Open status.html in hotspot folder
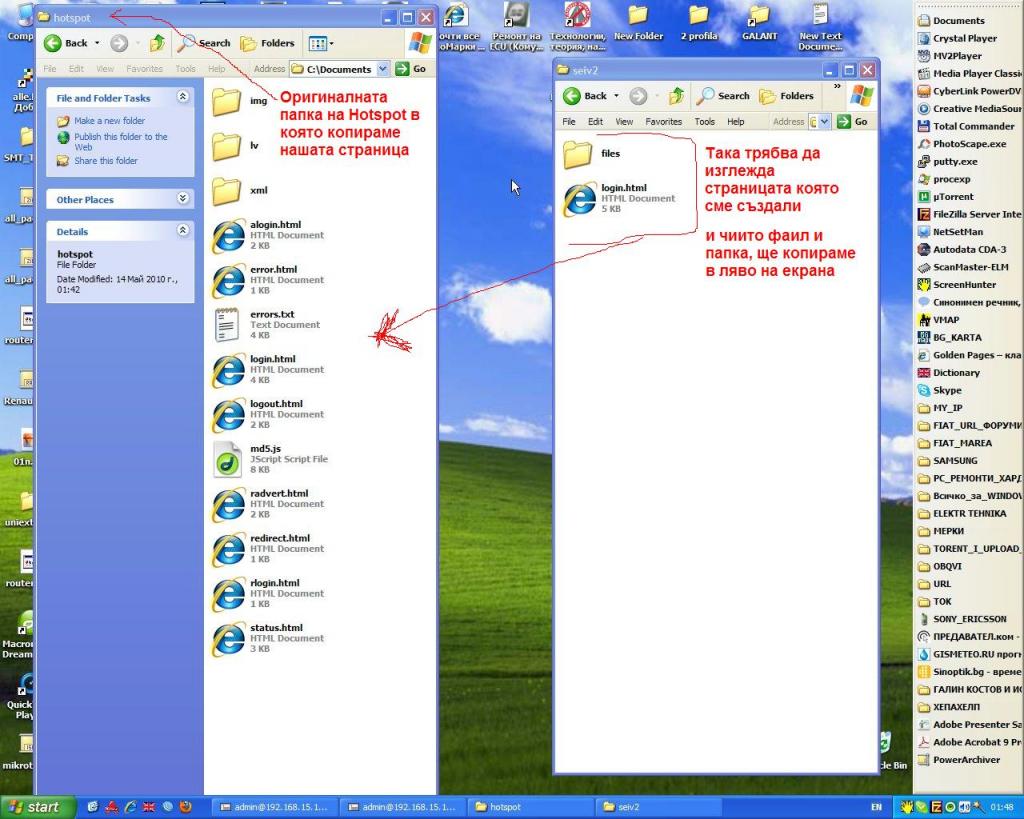 click(228, 638)
